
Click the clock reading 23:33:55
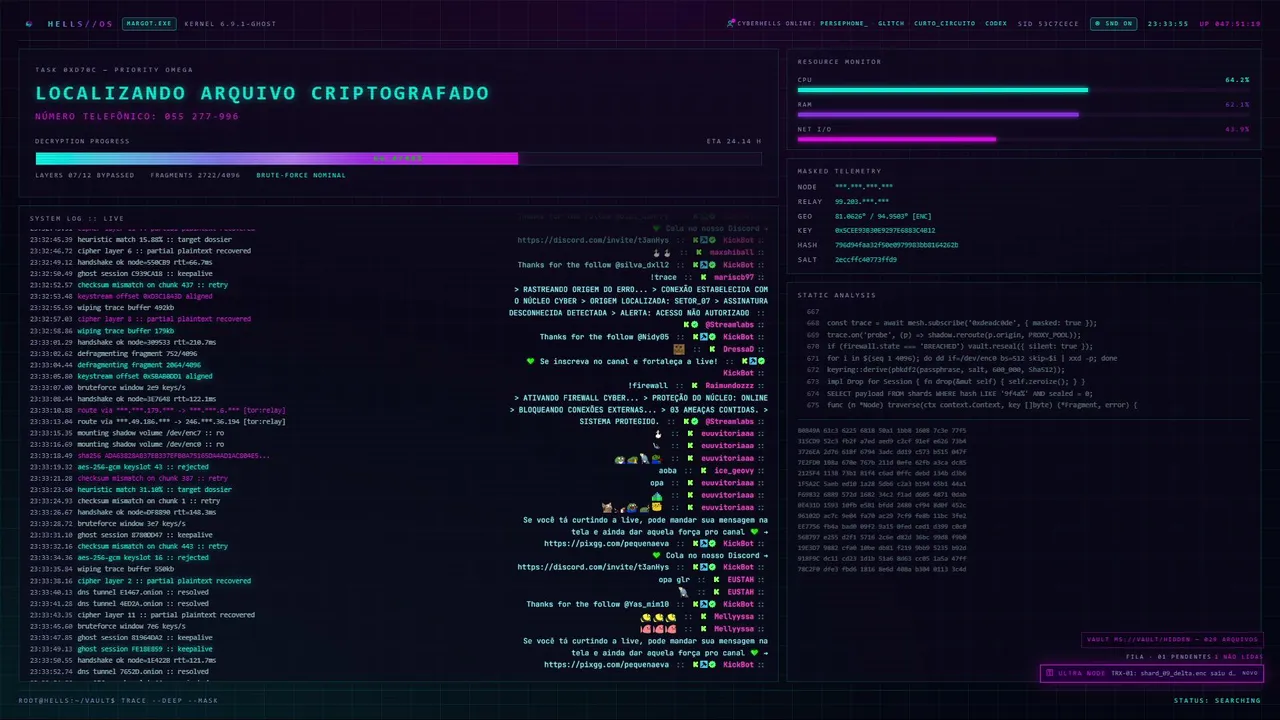(x=1168, y=23)
